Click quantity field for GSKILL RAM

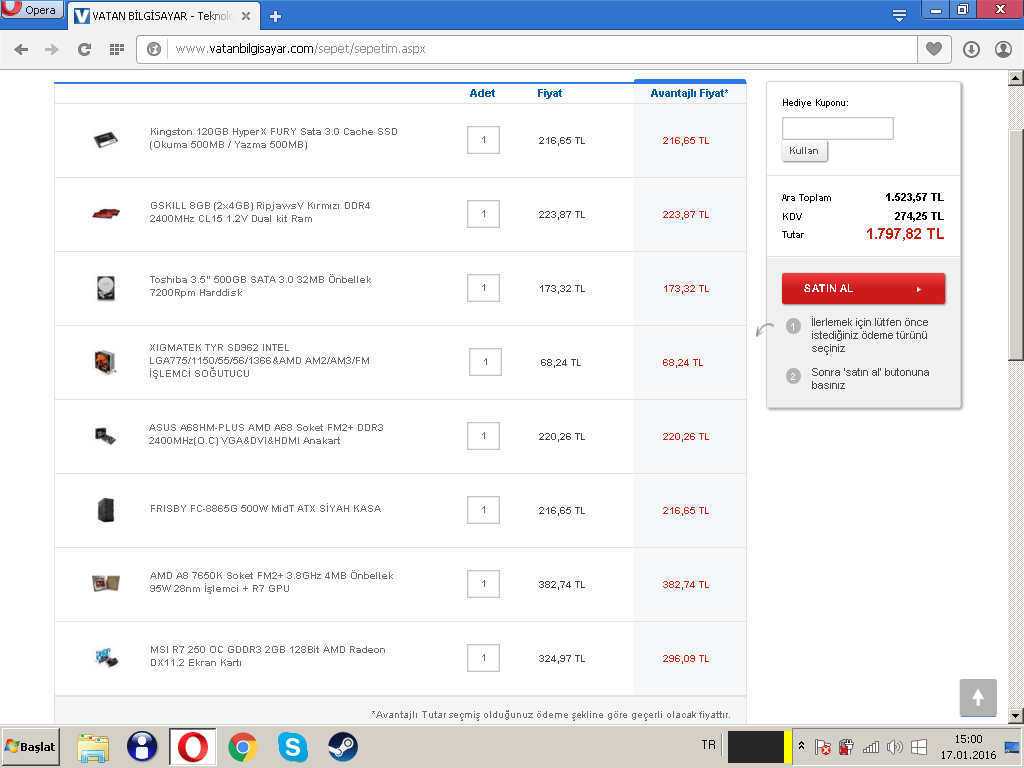[x=483, y=214]
